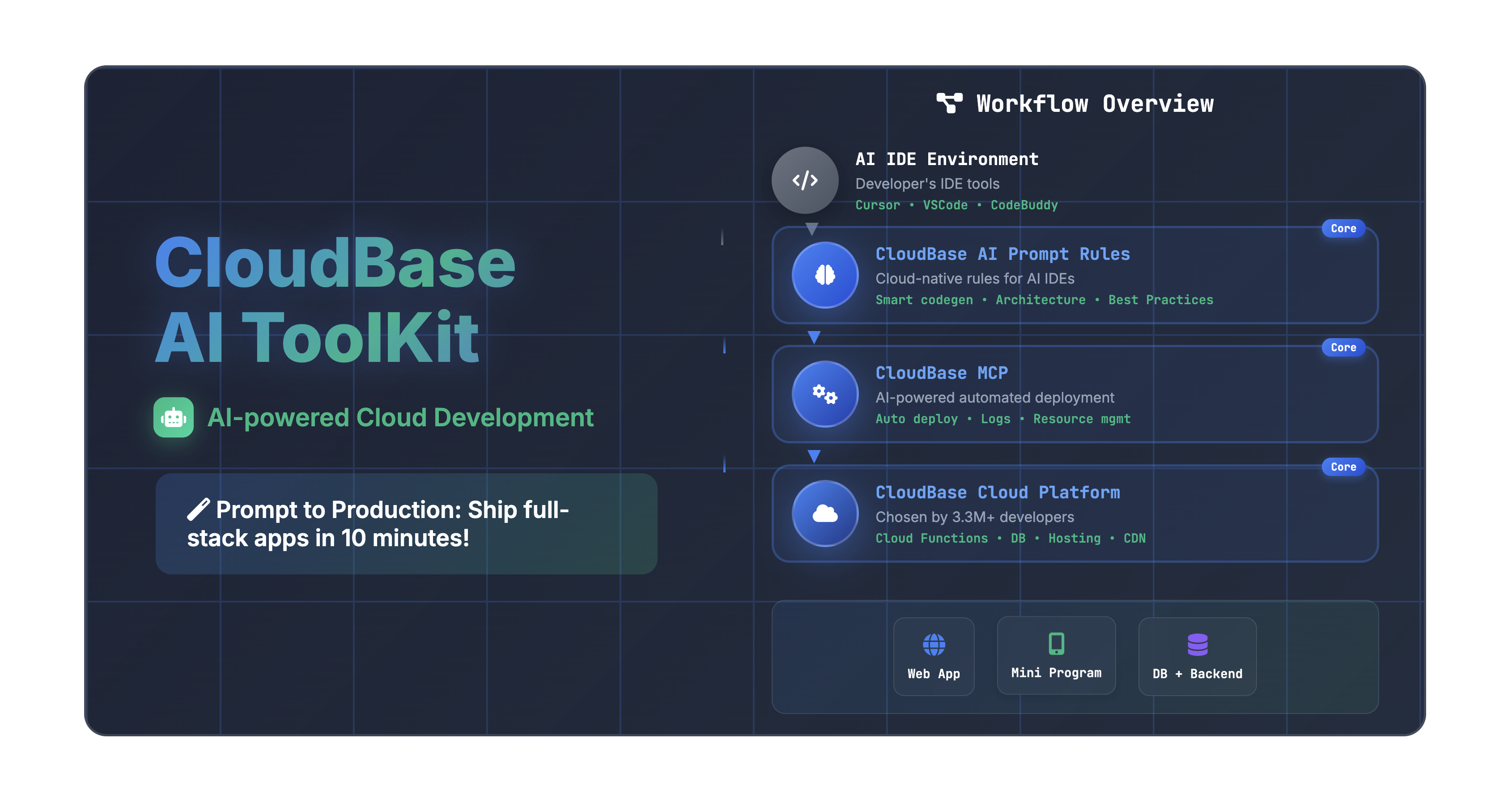Click the CloudBase AI ToolKit main title
The width and height of the screenshot is (1512, 807).
click(x=335, y=300)
